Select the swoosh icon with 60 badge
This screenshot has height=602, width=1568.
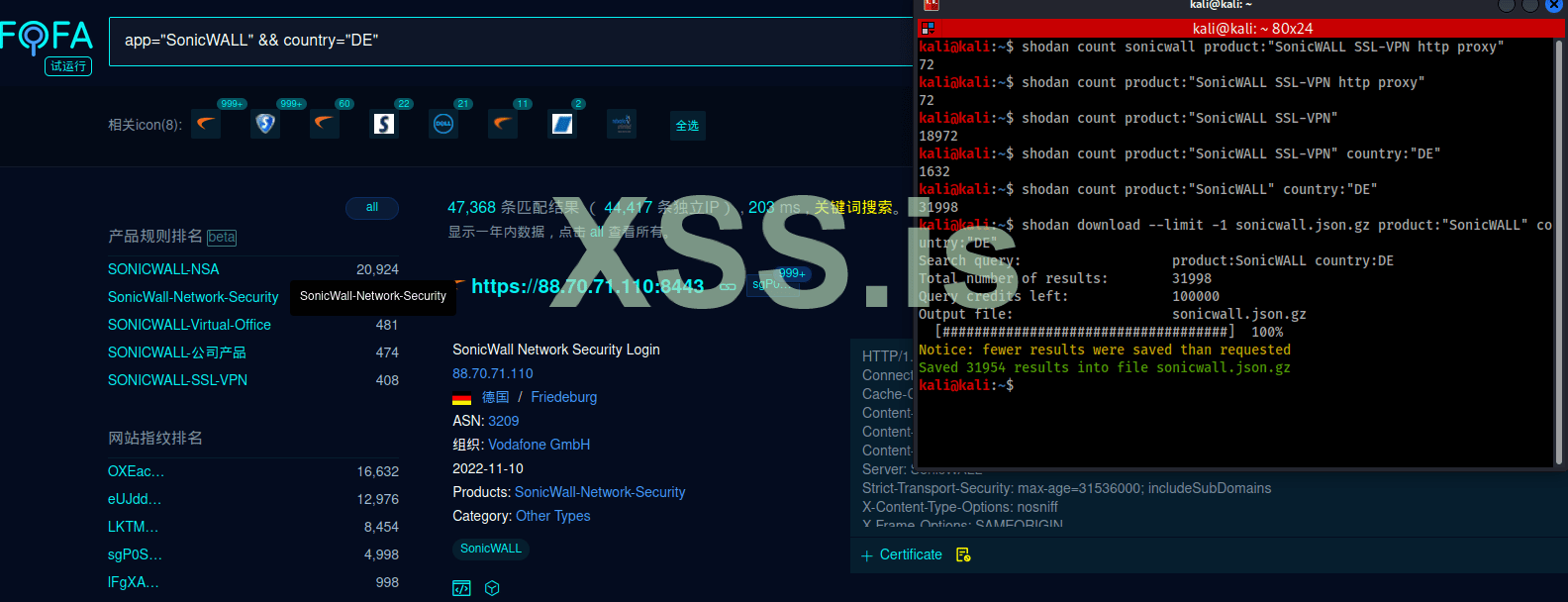coord(325,124)
